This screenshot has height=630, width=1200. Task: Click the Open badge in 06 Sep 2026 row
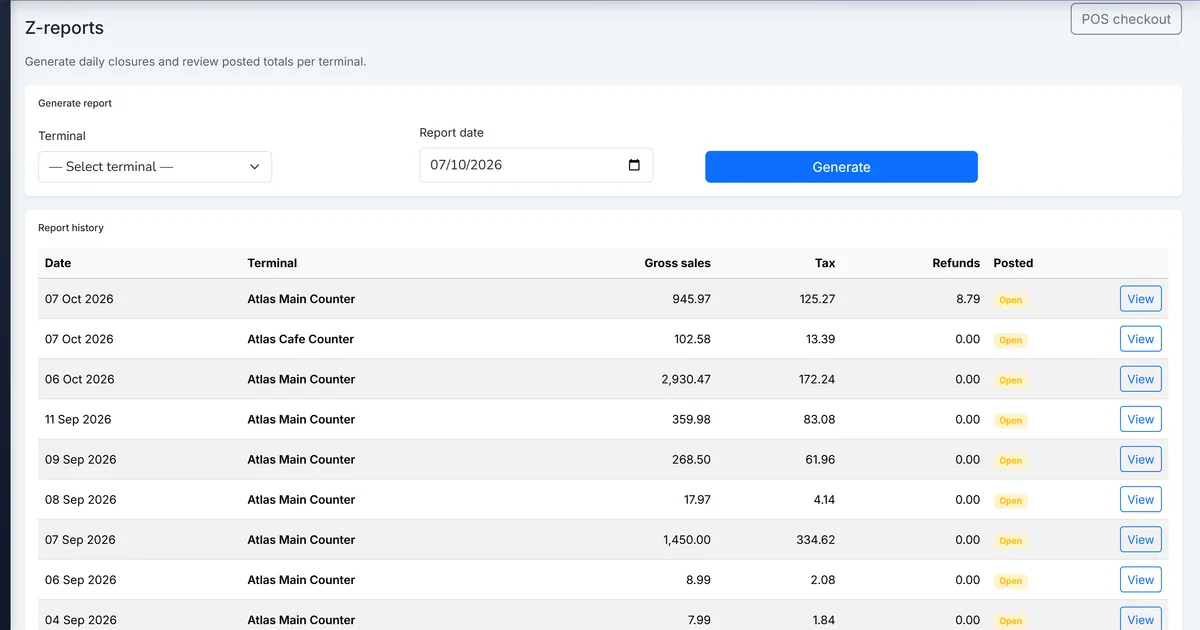(x=1011, y=580)
